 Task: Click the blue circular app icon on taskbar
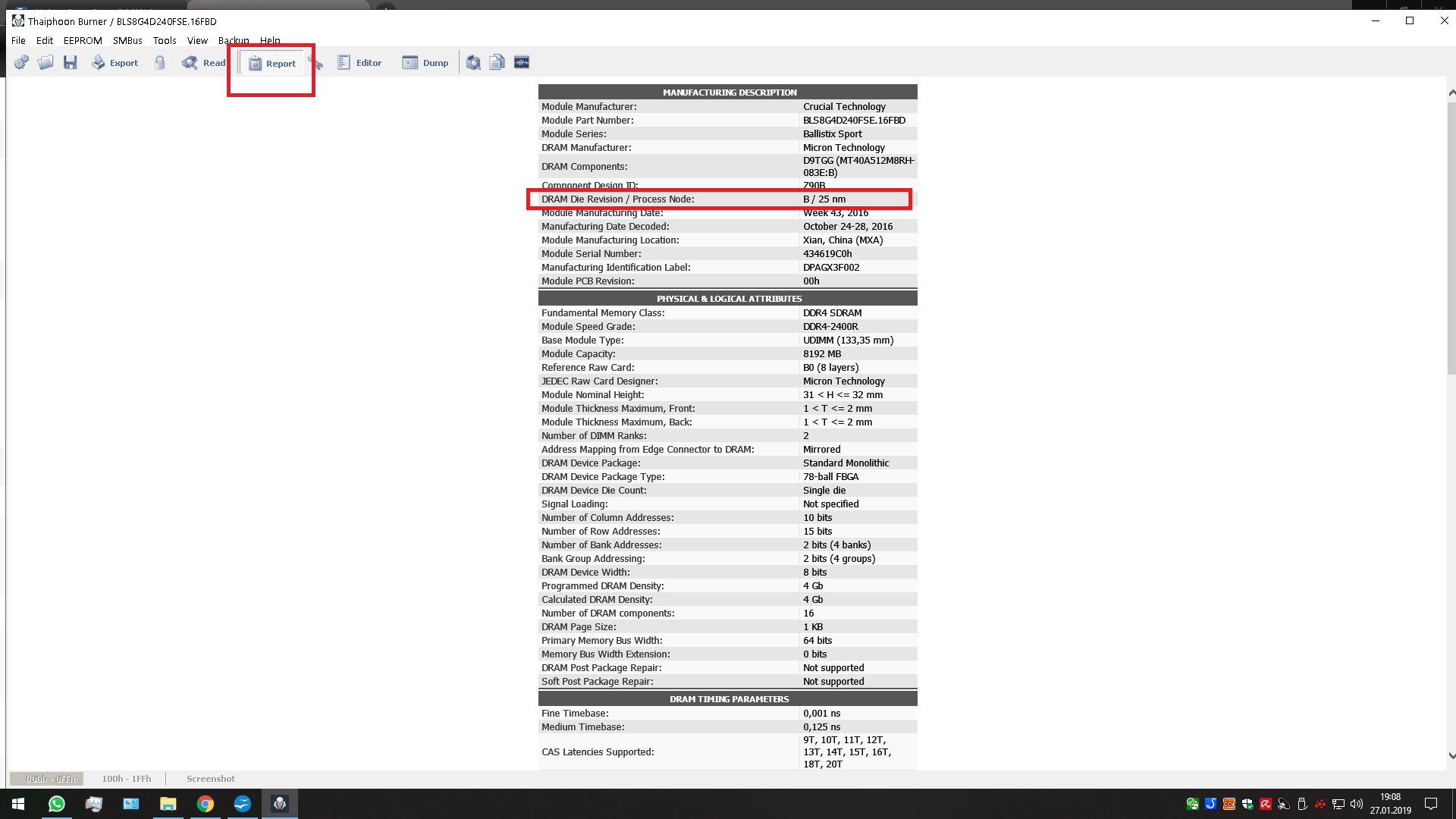point(242,804)
